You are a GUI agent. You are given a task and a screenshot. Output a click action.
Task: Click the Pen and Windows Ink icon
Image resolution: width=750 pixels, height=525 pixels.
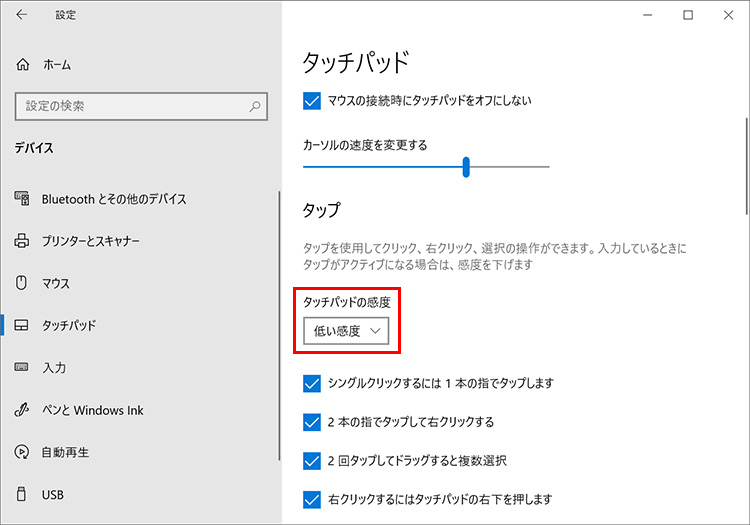23,410
